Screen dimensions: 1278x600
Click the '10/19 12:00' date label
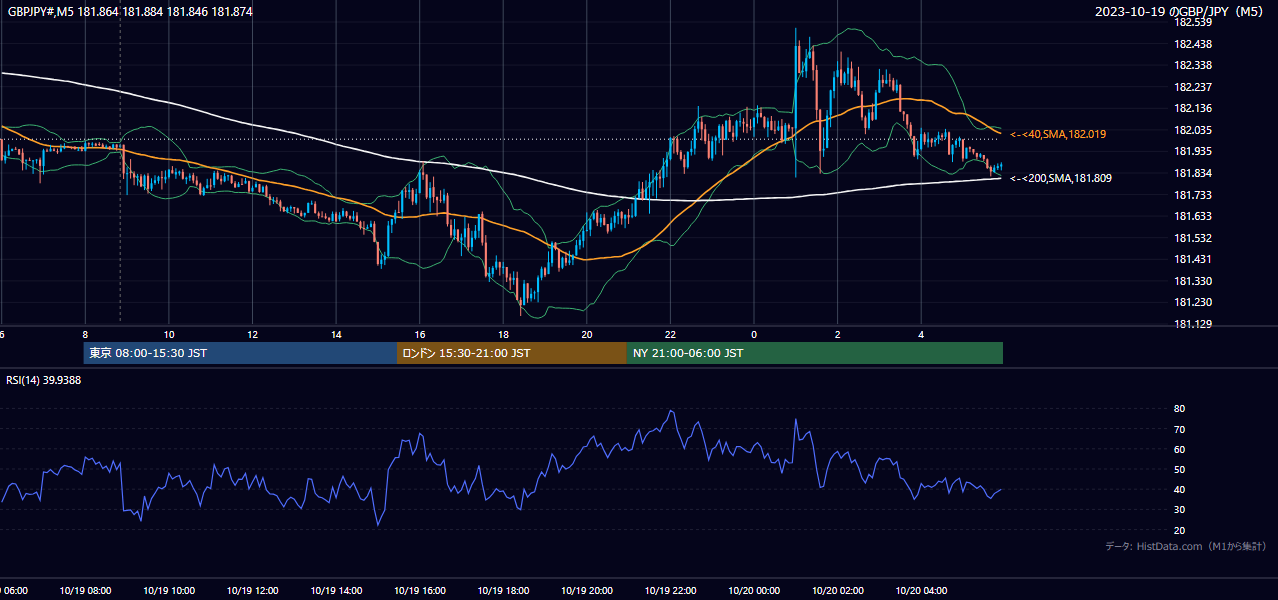(253, 591)
